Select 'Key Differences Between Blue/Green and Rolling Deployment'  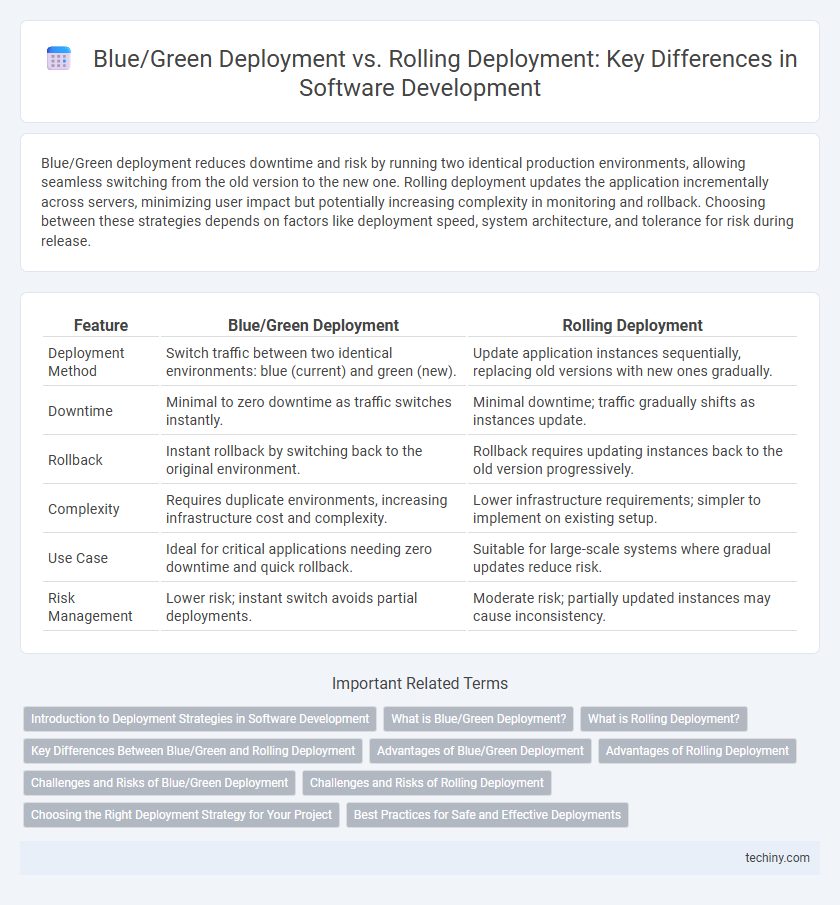click(x=193, y=751)
